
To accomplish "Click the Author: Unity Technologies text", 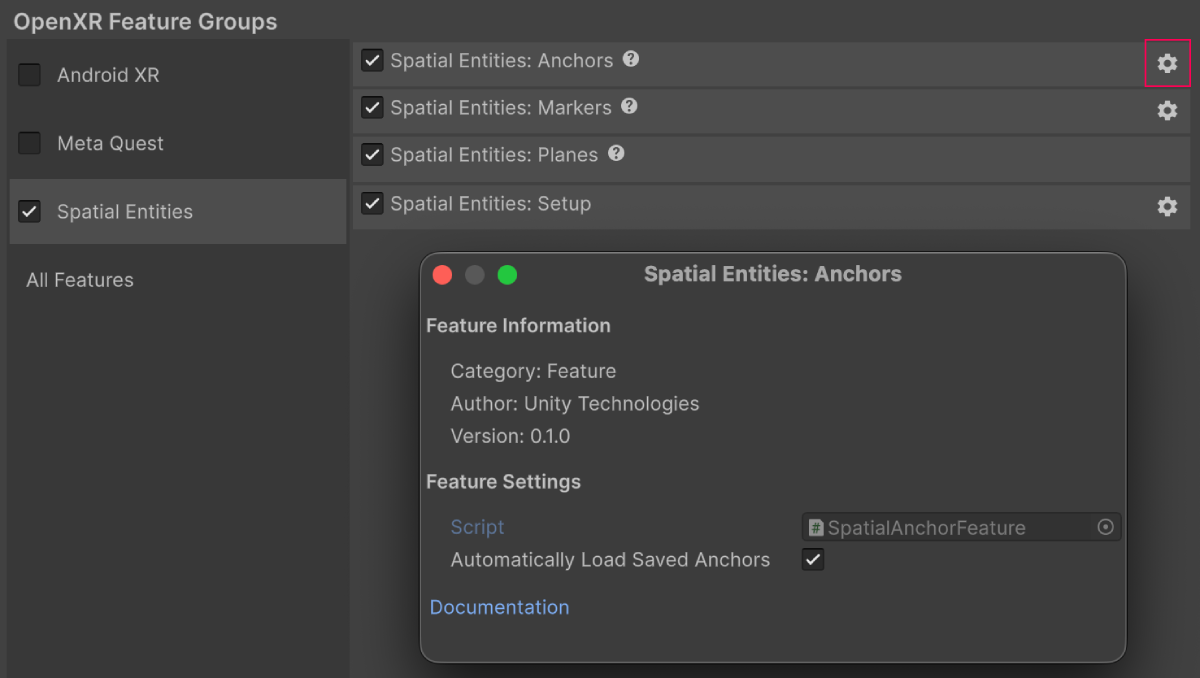I will coord(575,404).
